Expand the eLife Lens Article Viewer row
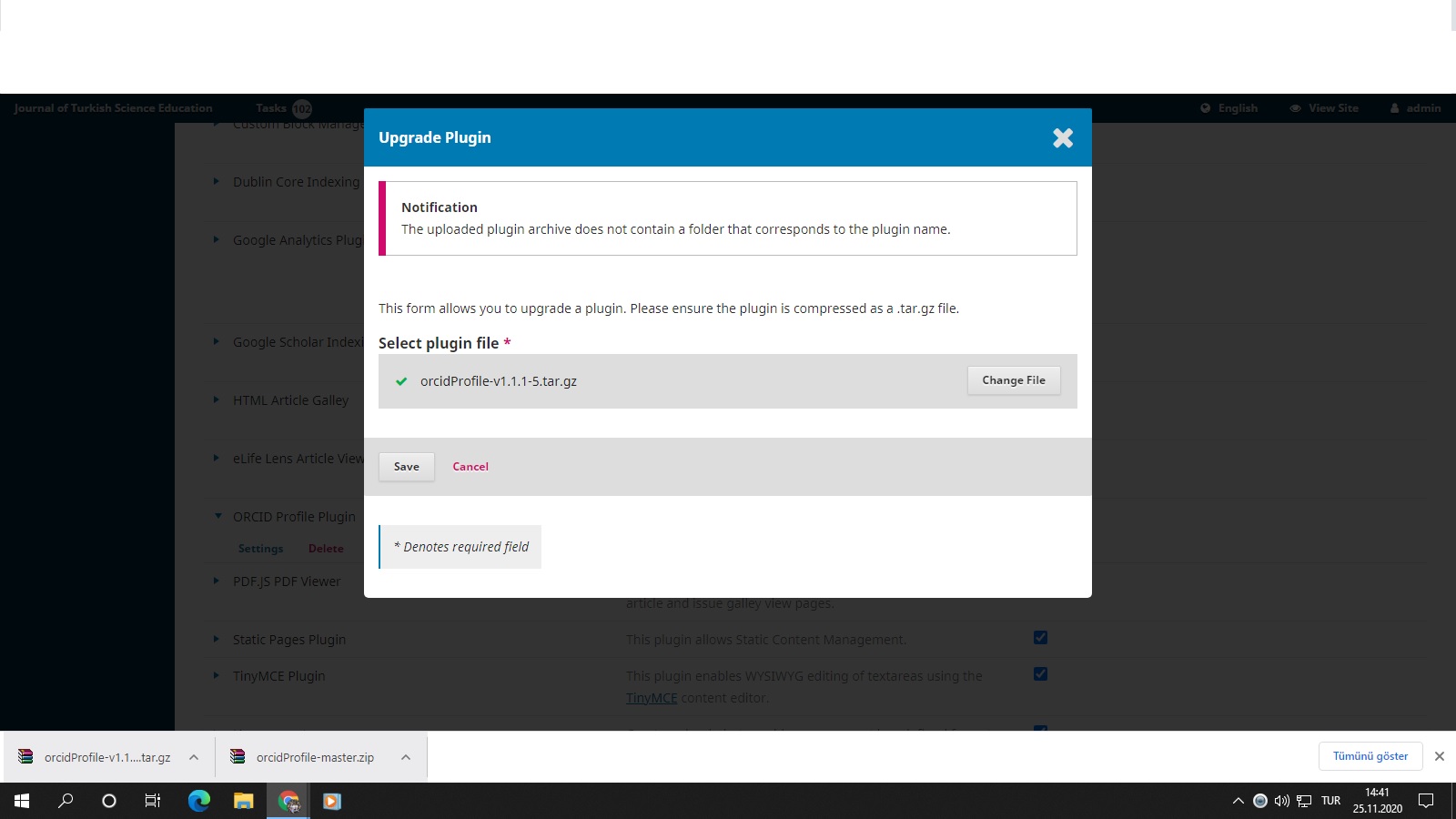The image size is (1456, 819). click(217, 458)
